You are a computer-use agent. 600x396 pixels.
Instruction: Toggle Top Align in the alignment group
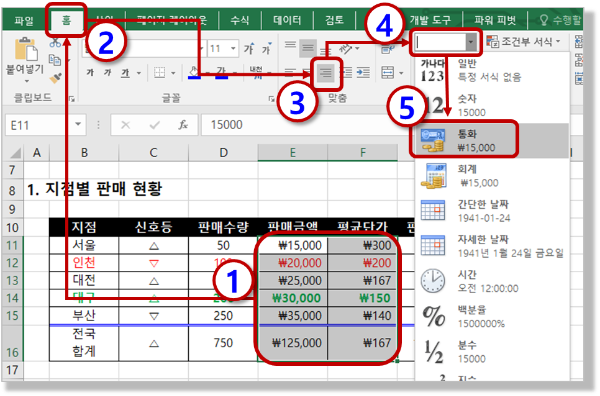click(x=290, y=46)
